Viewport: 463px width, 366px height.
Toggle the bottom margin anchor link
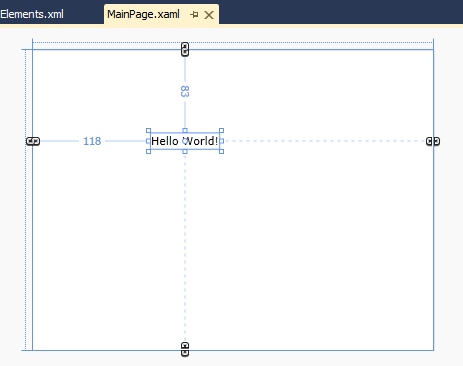pyautogui.click(x=185, y=349)
